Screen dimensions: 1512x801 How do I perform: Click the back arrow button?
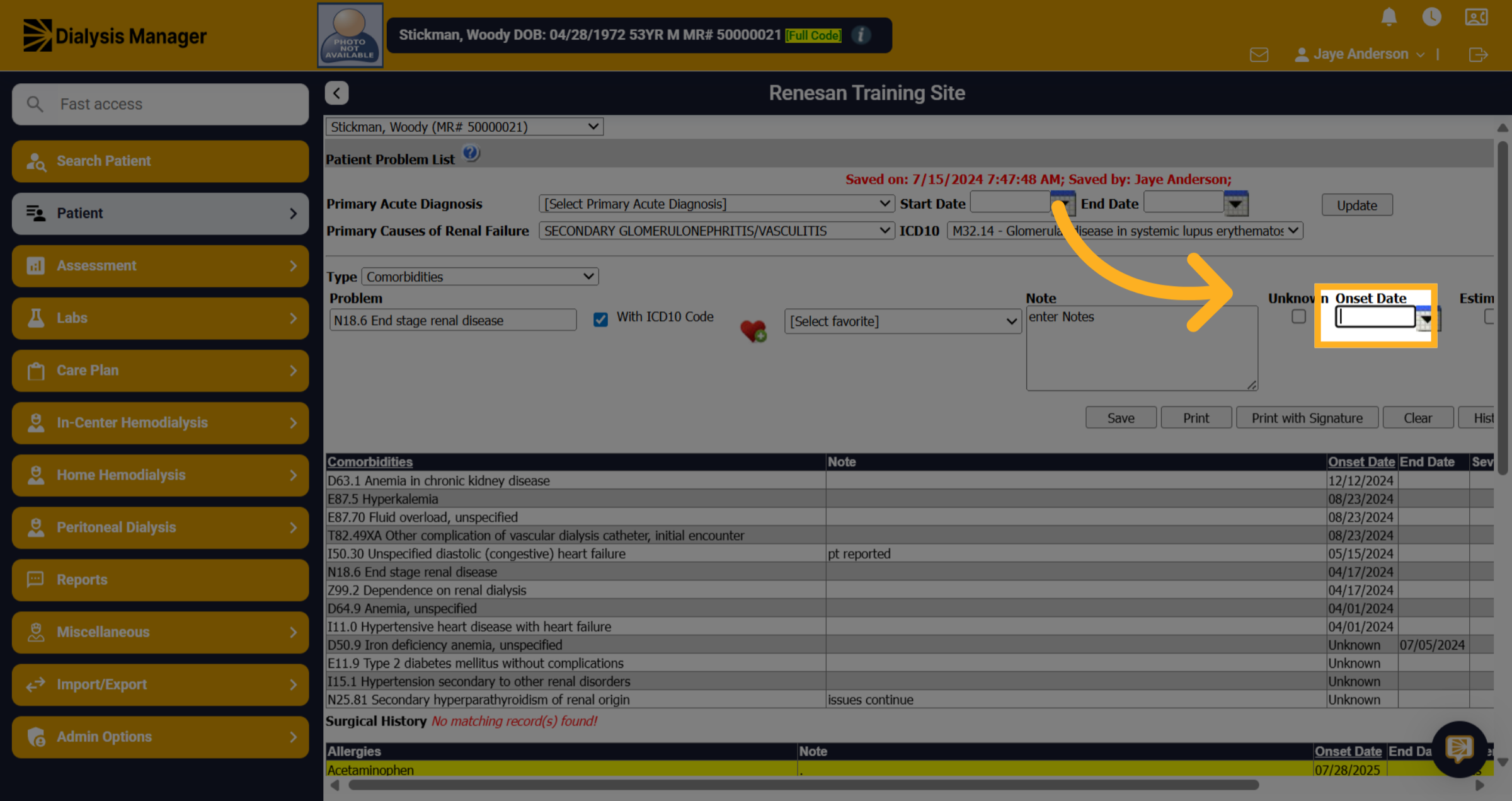(336, 93)
